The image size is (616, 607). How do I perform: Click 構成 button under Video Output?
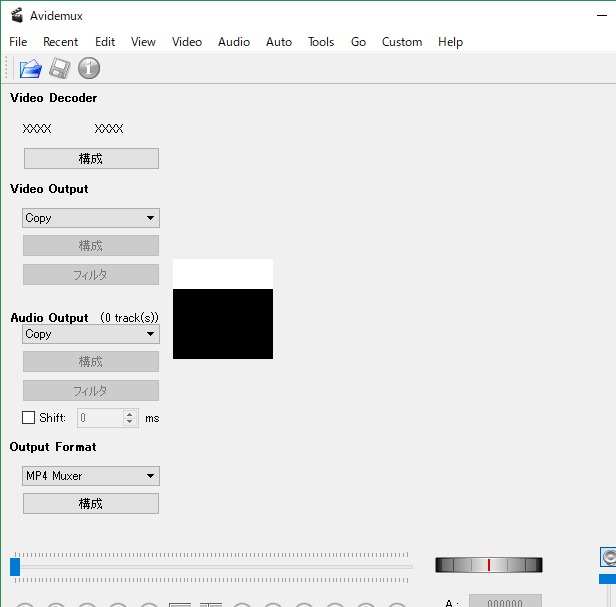[x=91, y=246]
